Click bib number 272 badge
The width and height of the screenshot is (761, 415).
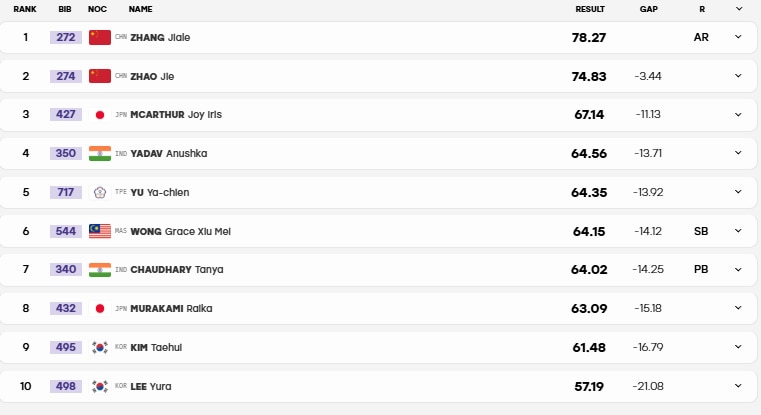coord(66,37)
